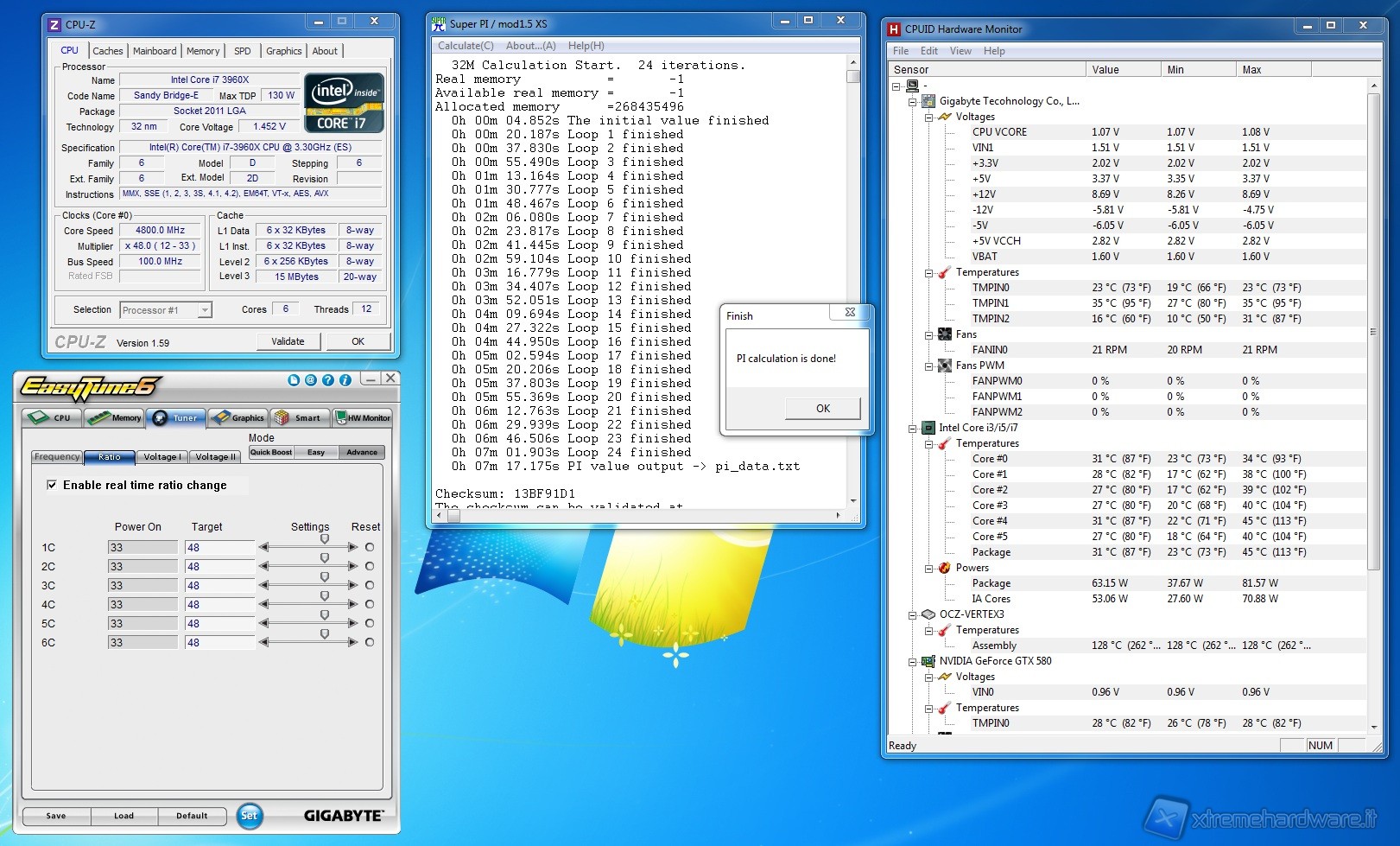
Task: Select the Reset radio button for 1C
Action: point(370,547)
